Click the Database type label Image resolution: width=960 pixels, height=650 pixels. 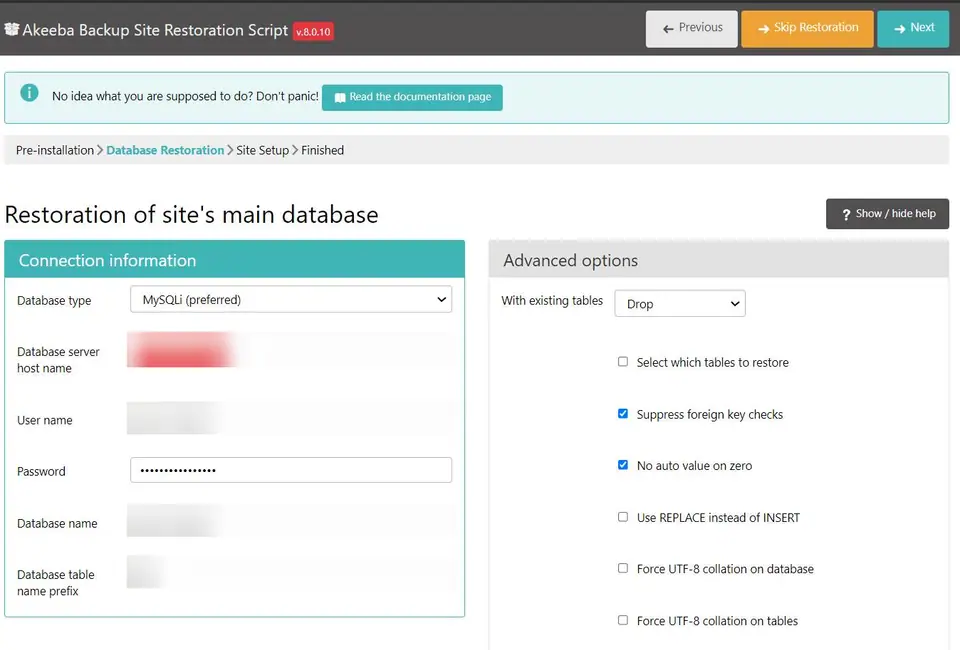pos(54,301)
